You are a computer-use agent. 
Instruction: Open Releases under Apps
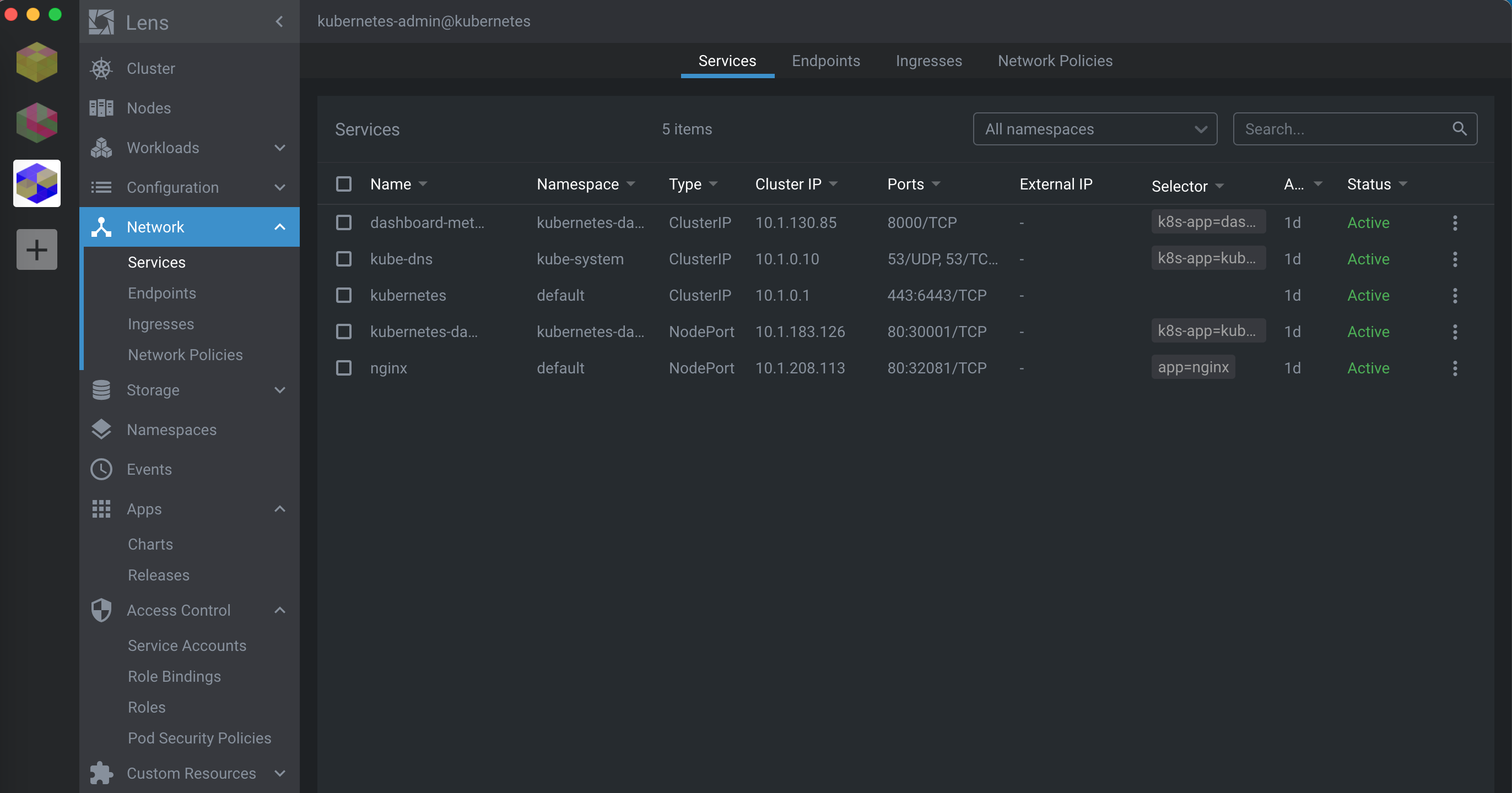click(x=159, y=575)
